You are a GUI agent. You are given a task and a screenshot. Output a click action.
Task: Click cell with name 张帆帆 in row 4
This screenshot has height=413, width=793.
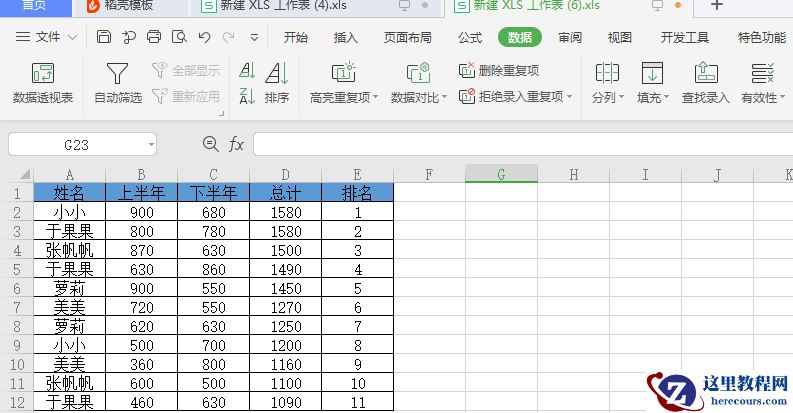(x=69, y=250)
